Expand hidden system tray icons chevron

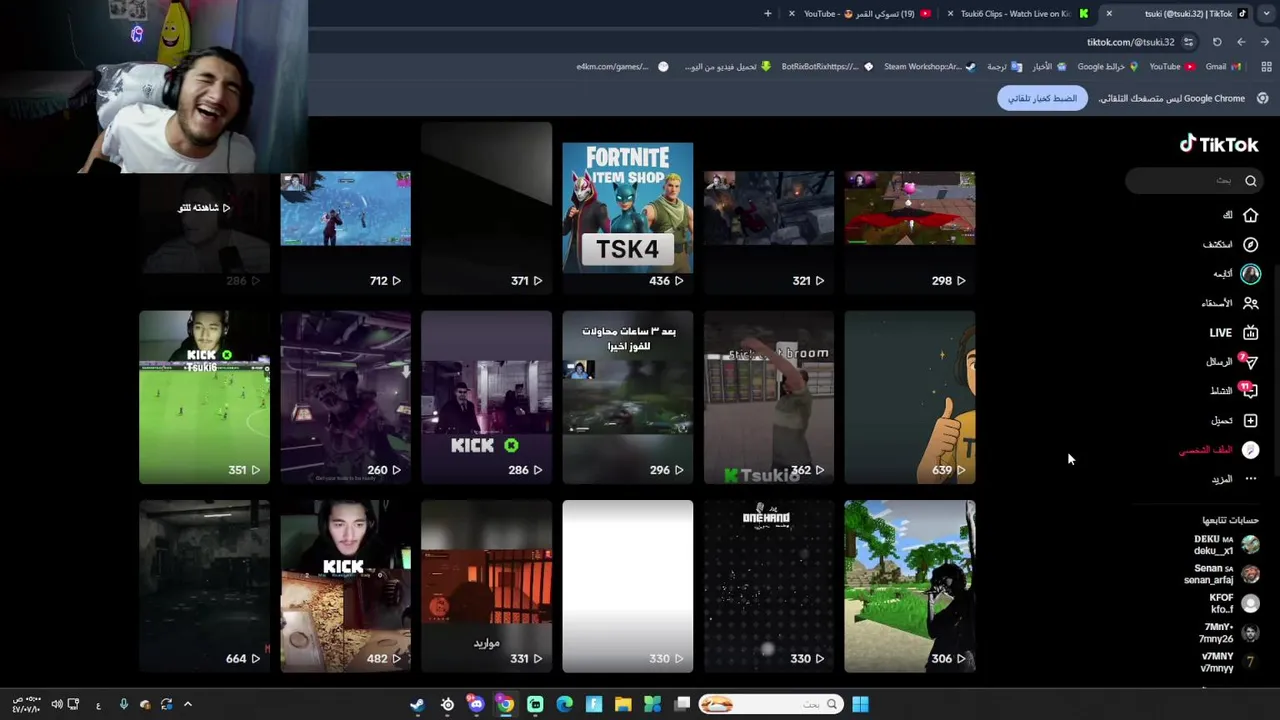[x=187, y=705]
